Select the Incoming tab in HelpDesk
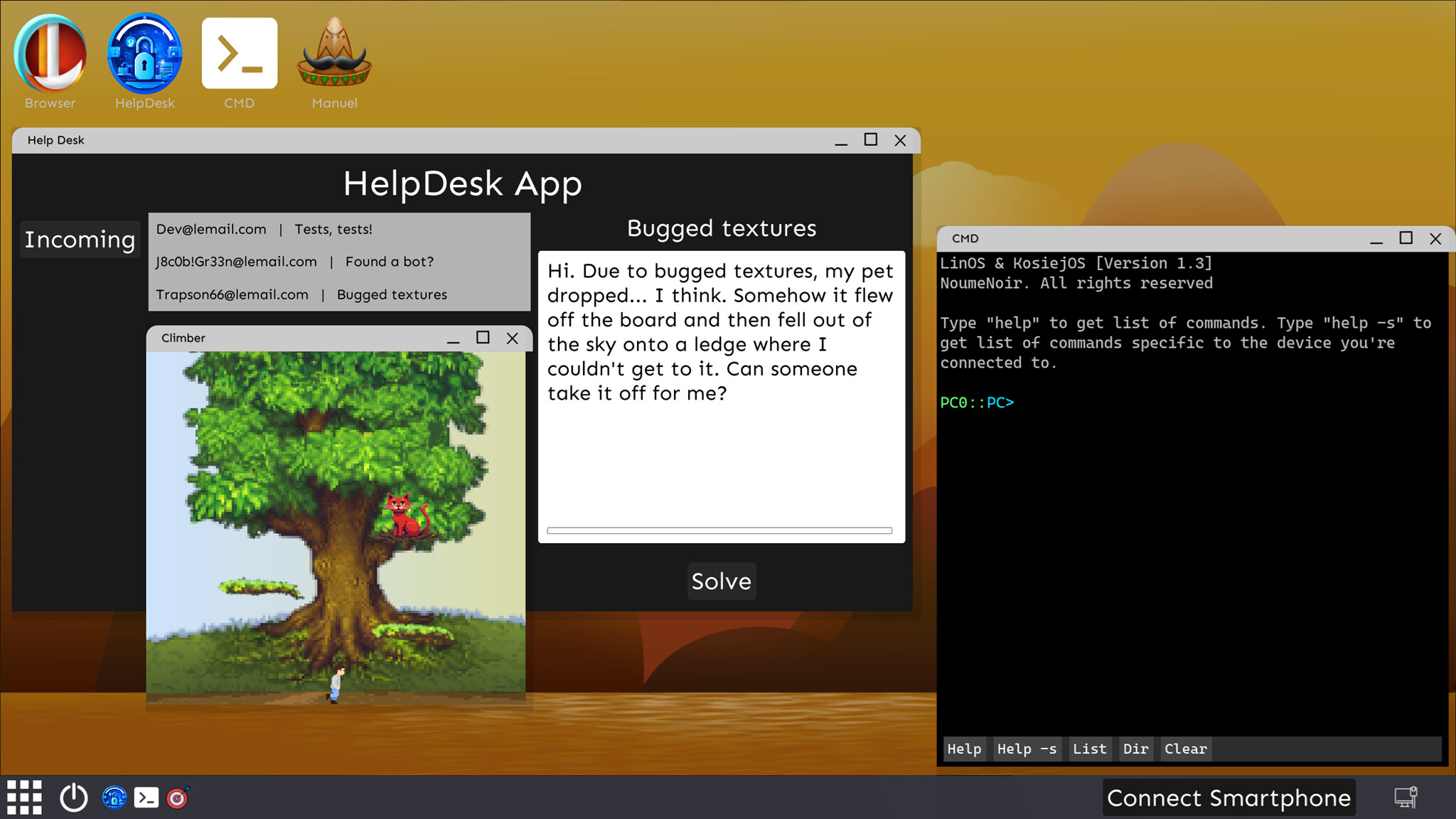1456x819 pixels. pos(80,240)
